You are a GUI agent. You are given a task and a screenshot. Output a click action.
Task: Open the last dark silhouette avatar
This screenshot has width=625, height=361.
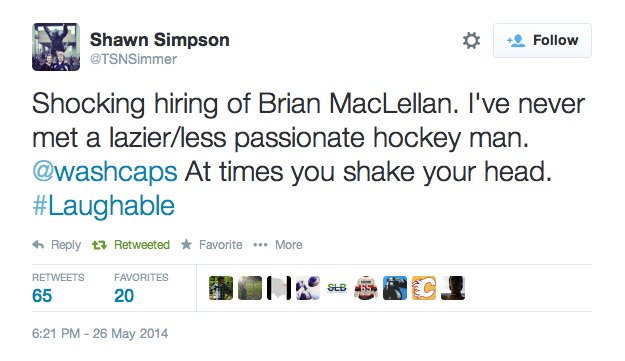point(453,288)
